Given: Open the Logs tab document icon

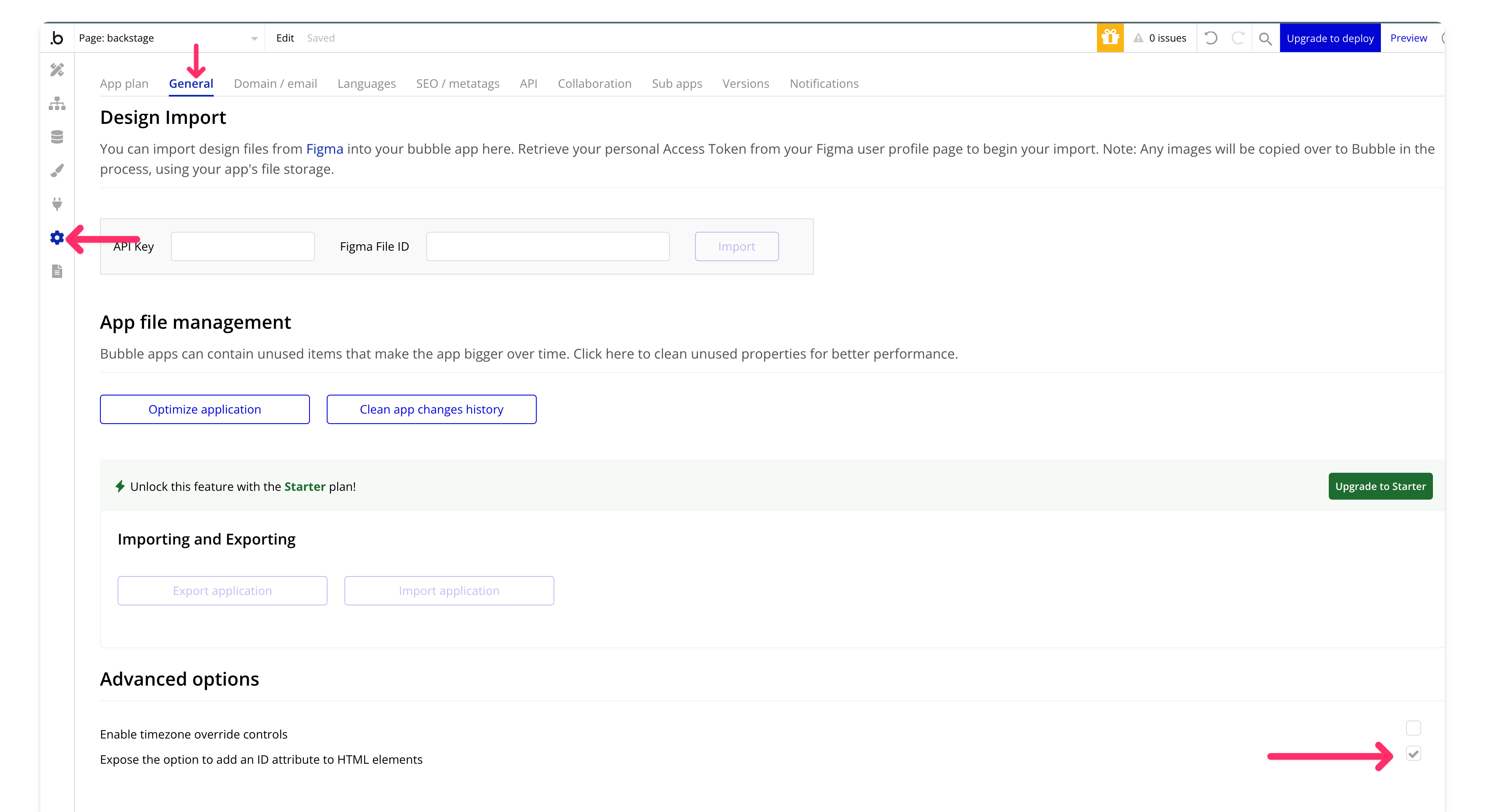Looking at the screenshot, I should click(x=57, y=271).
